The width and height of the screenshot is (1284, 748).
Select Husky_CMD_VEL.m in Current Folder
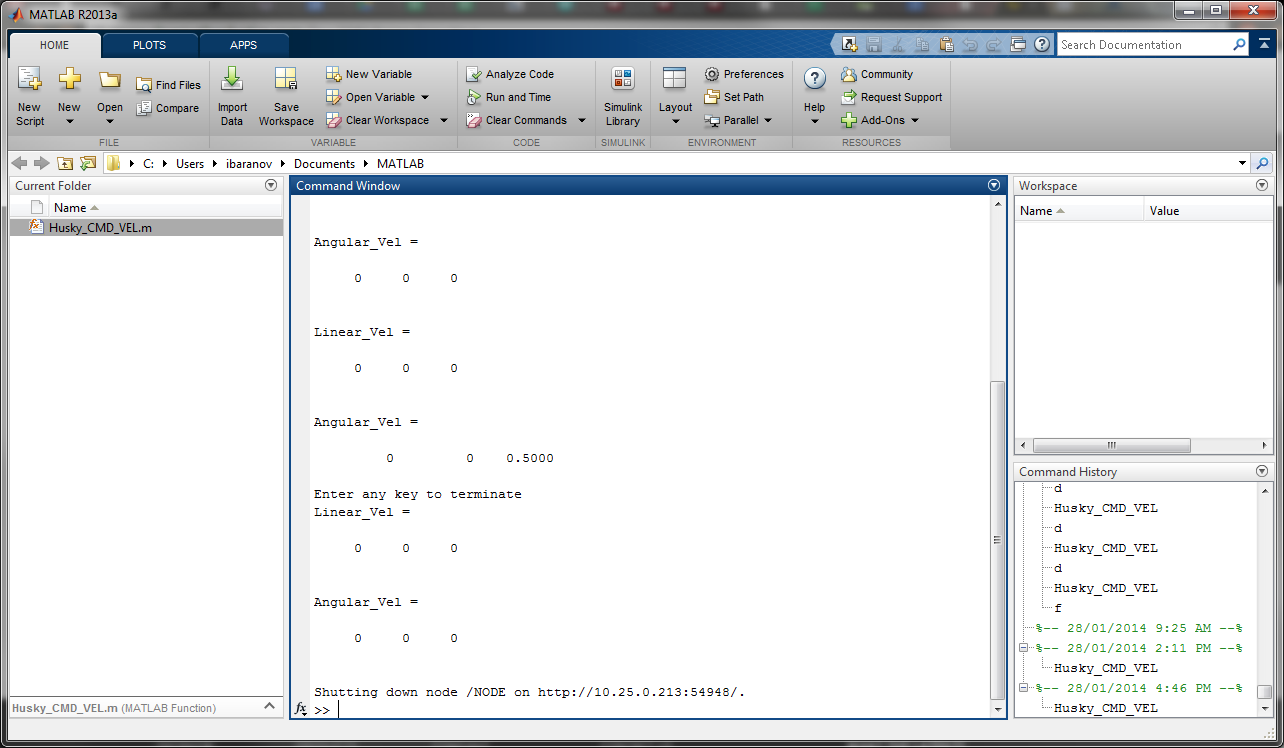(x=100, y=227)
